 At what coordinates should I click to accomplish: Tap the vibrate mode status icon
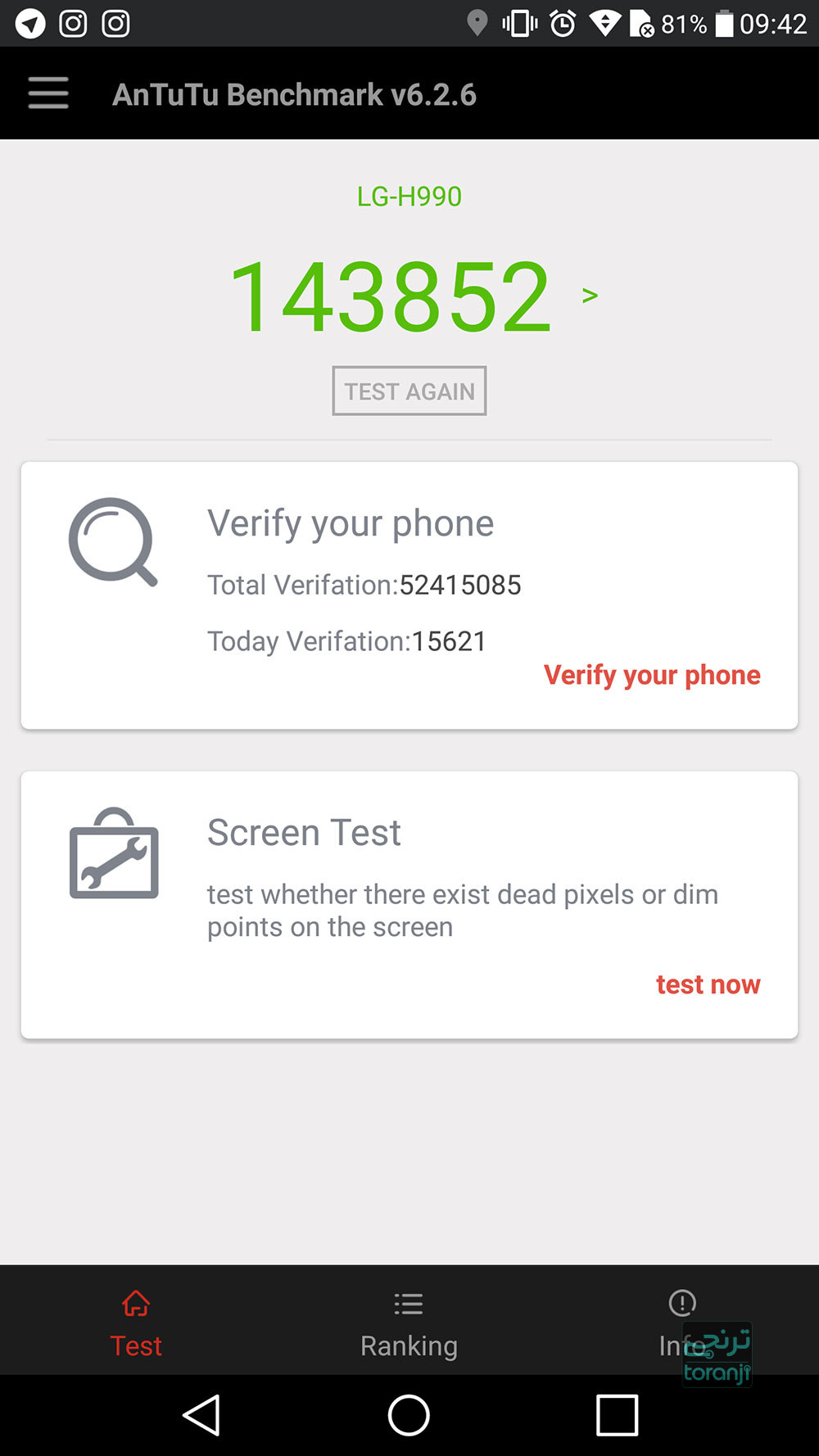[519, 23]
